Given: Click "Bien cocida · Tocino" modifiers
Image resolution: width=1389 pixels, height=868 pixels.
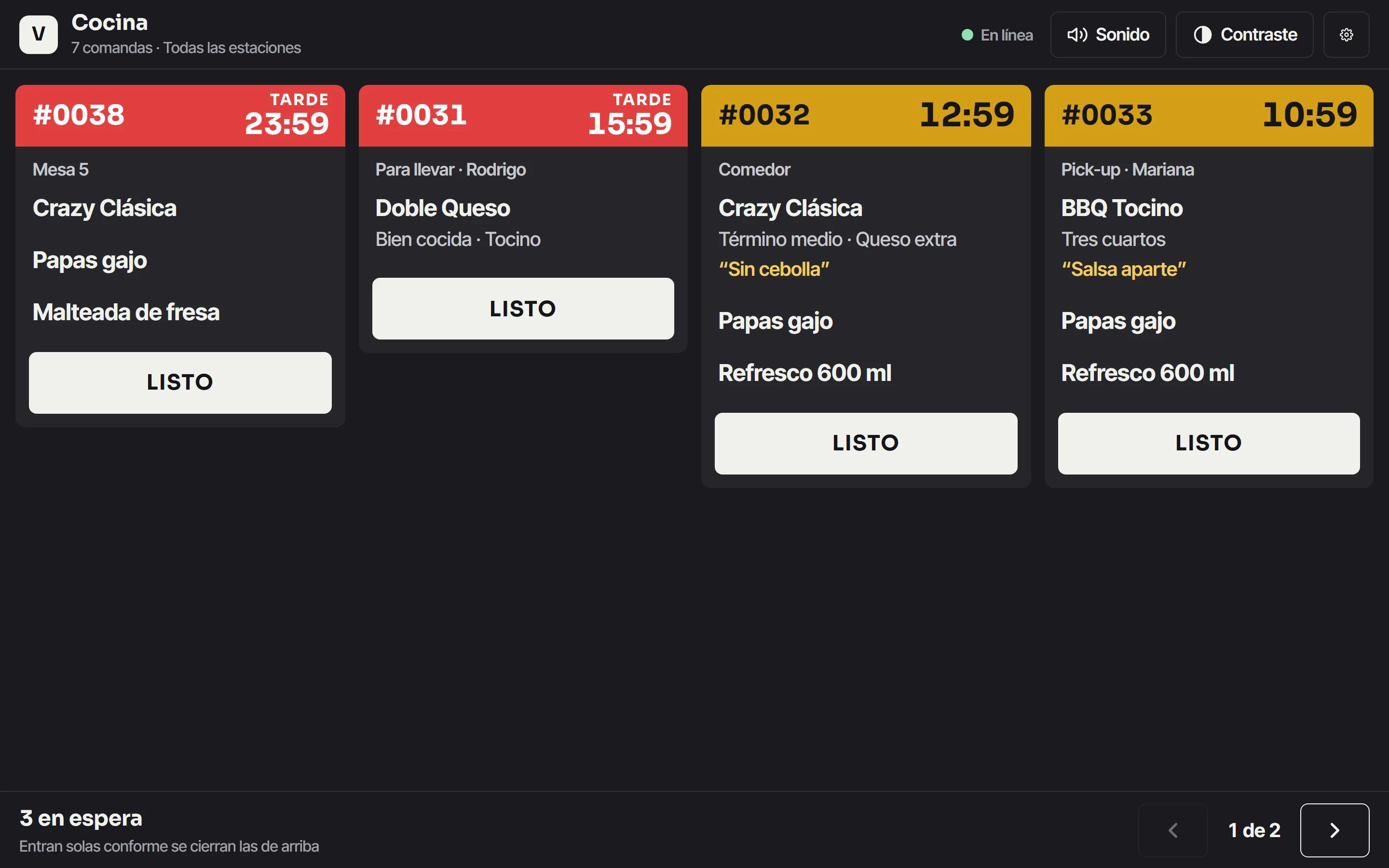Looking at the screenshot, I should pyautogui.click(x=458, y=239).
